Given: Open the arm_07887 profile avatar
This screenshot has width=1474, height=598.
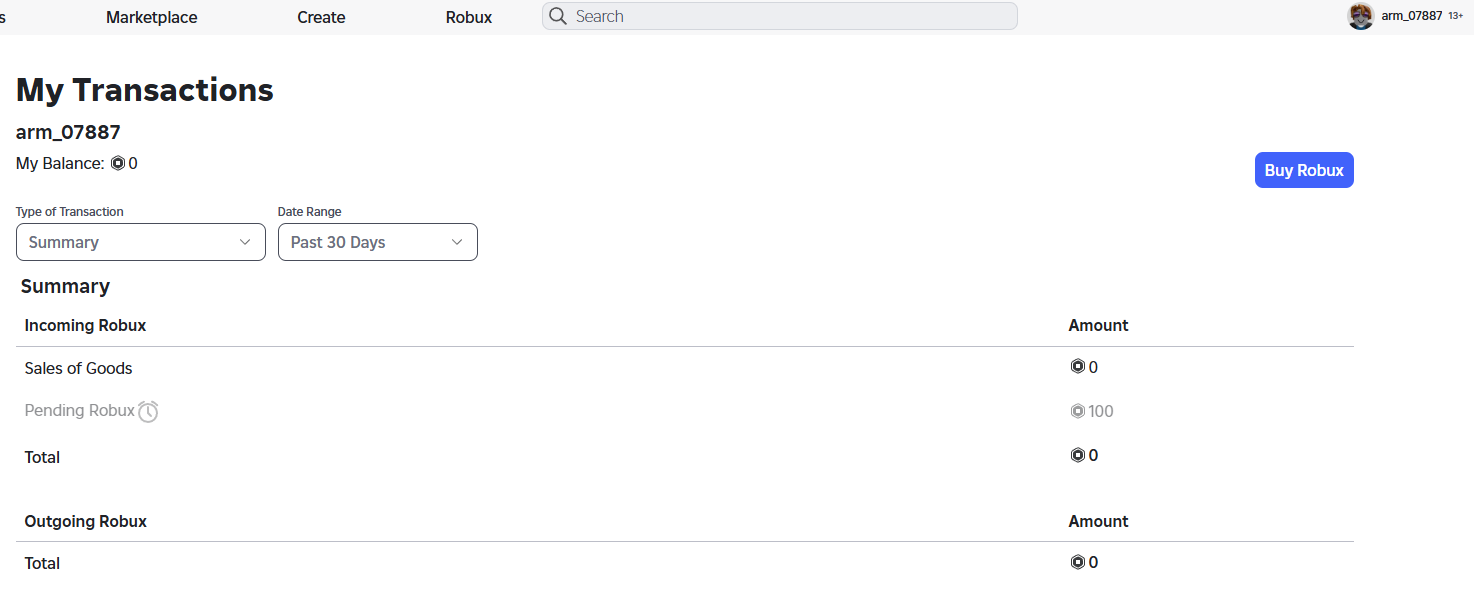Looking at the screenshot, I should coord(1361,16).
